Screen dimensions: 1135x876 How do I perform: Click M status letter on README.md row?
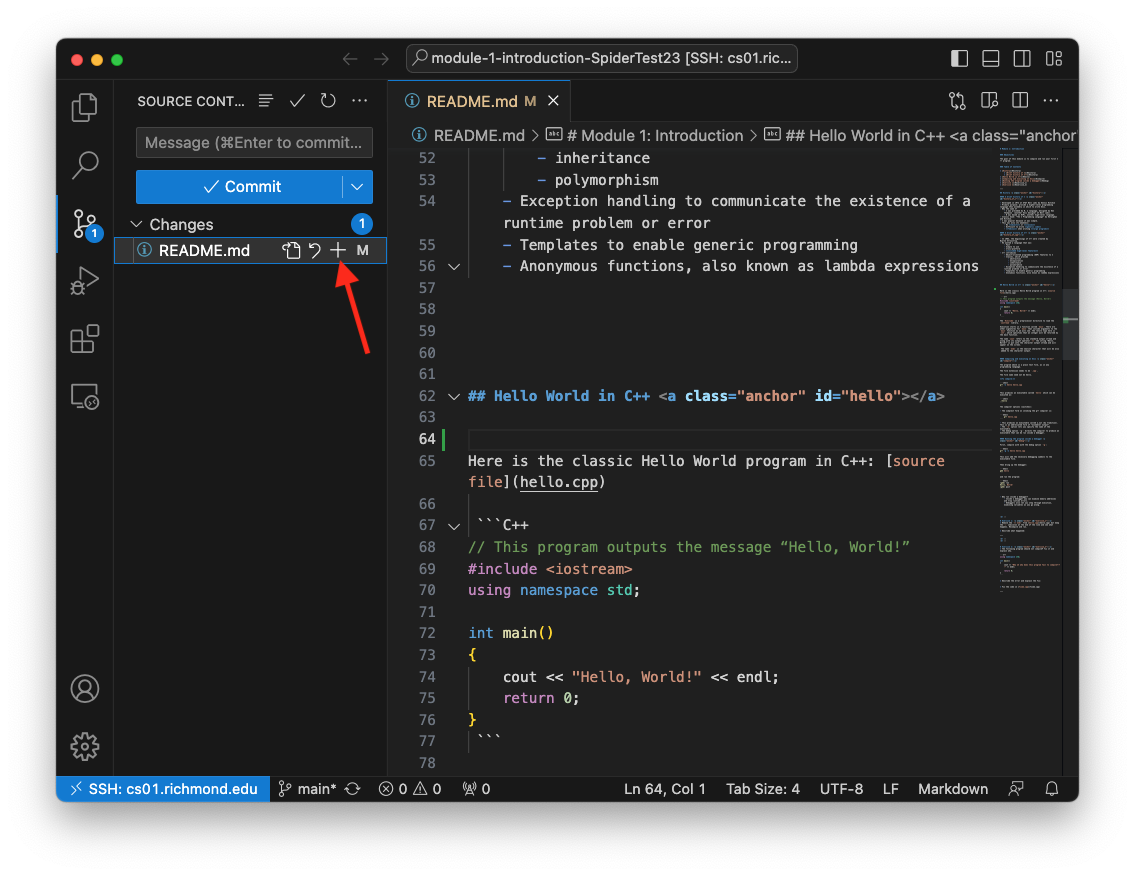click(x=363, y=250)
